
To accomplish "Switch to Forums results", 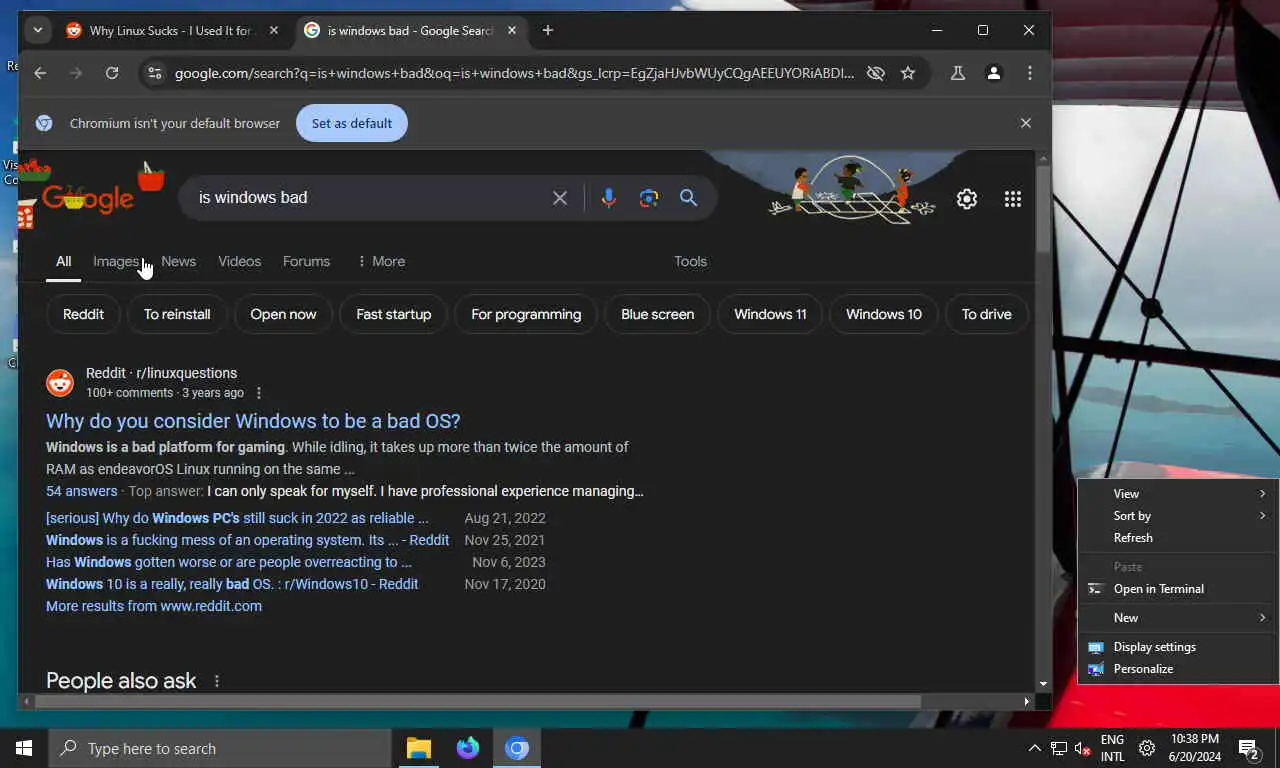I will 306,261.
